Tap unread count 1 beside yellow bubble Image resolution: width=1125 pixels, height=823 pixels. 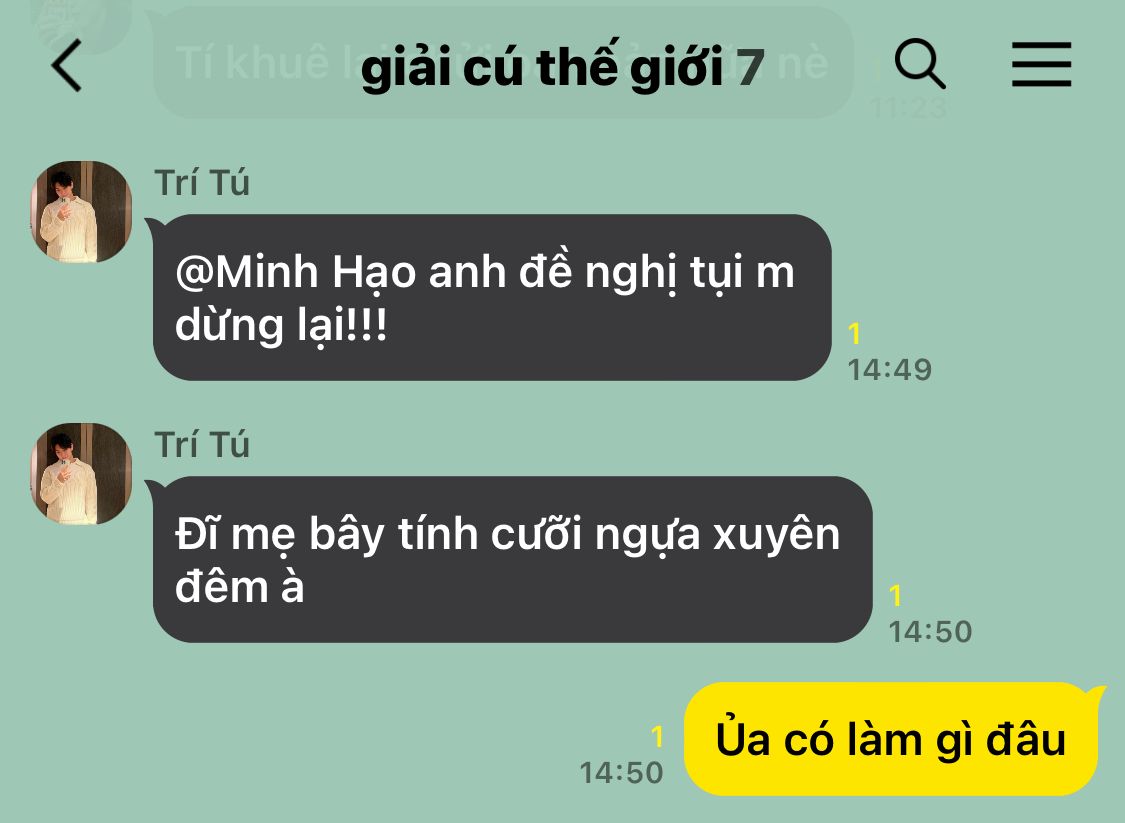tap(657, 736)
